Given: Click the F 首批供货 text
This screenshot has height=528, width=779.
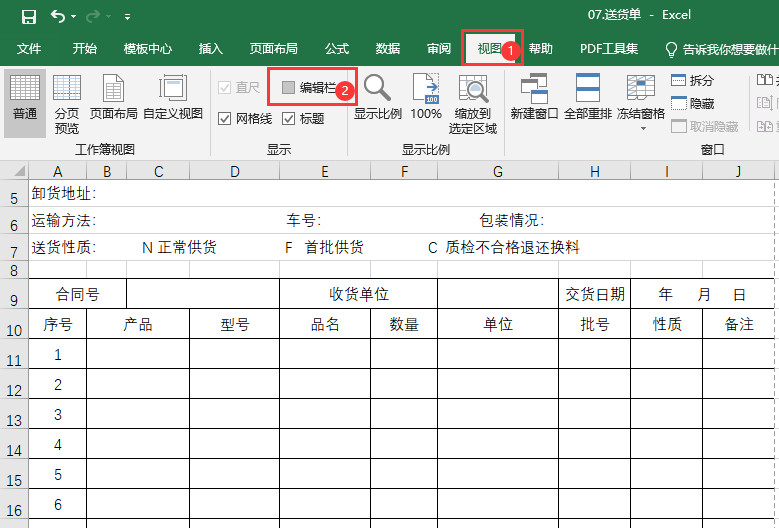Looking at the screenshot, I should click(324, 247).
